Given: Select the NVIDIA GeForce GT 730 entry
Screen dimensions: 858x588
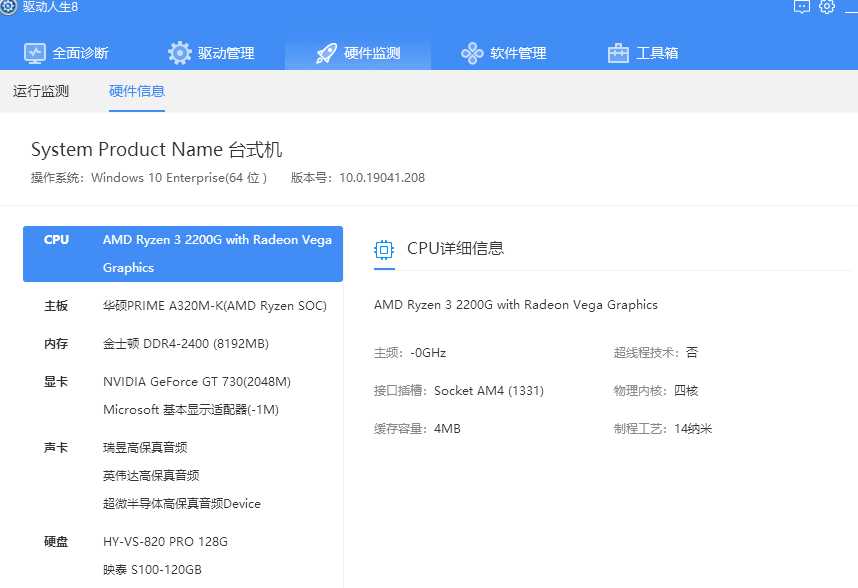Looking at the screenshot, I should (197, 382).
